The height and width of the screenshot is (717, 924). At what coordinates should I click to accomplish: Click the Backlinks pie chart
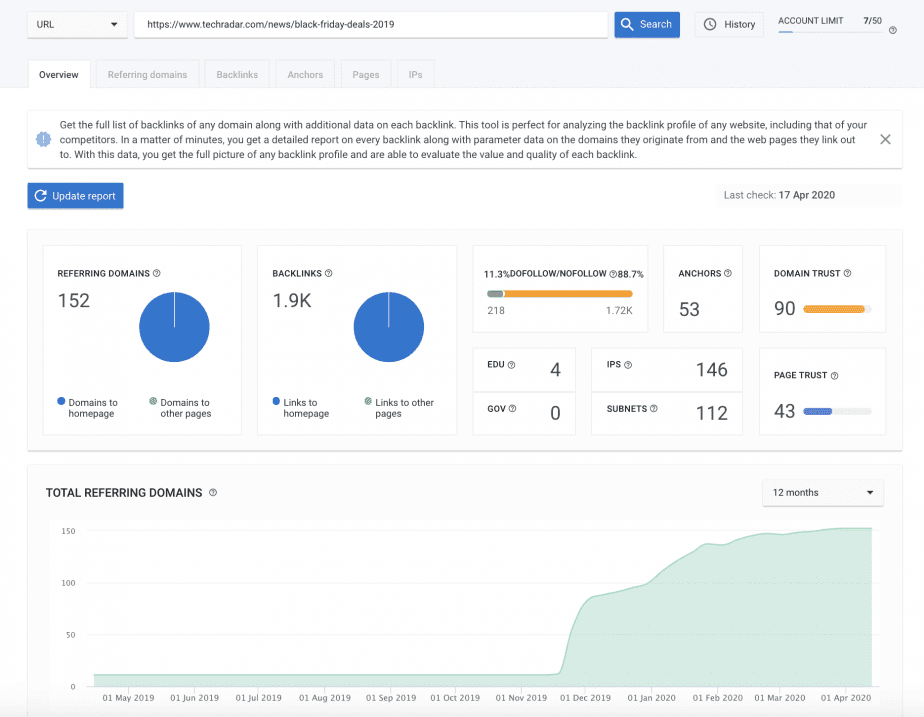tap(389, 327)
